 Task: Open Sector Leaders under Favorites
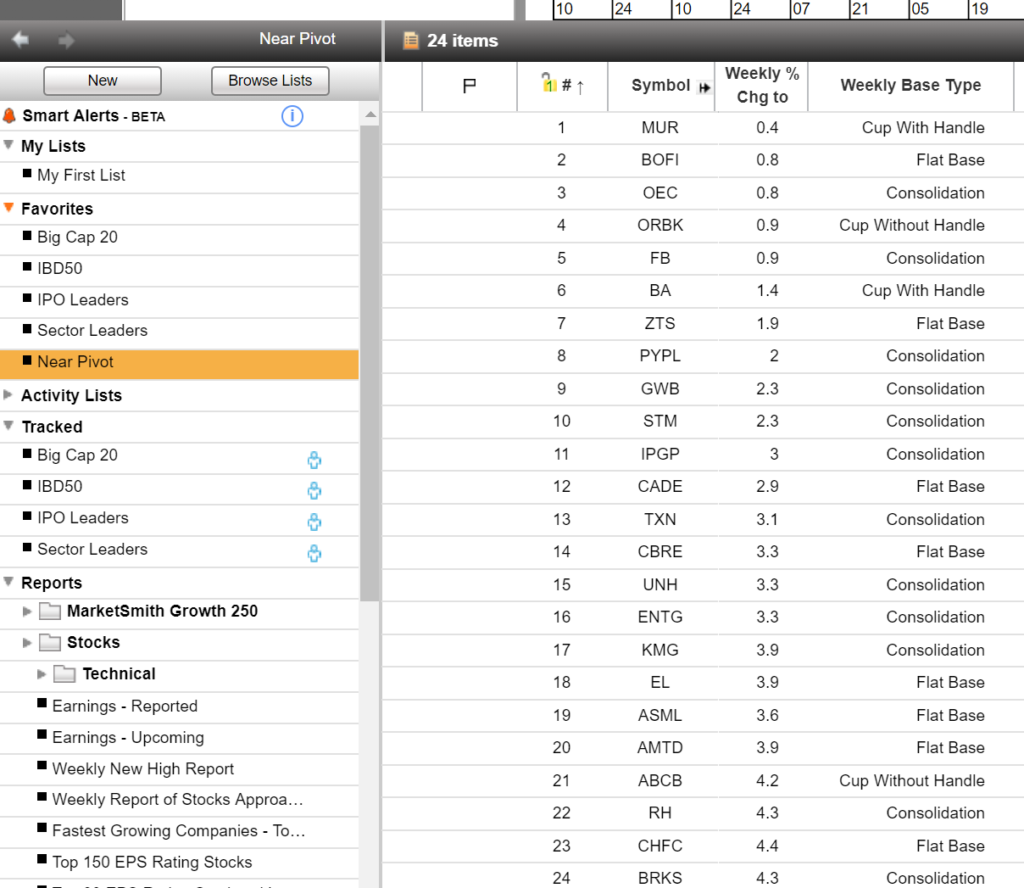coord(92,330)
